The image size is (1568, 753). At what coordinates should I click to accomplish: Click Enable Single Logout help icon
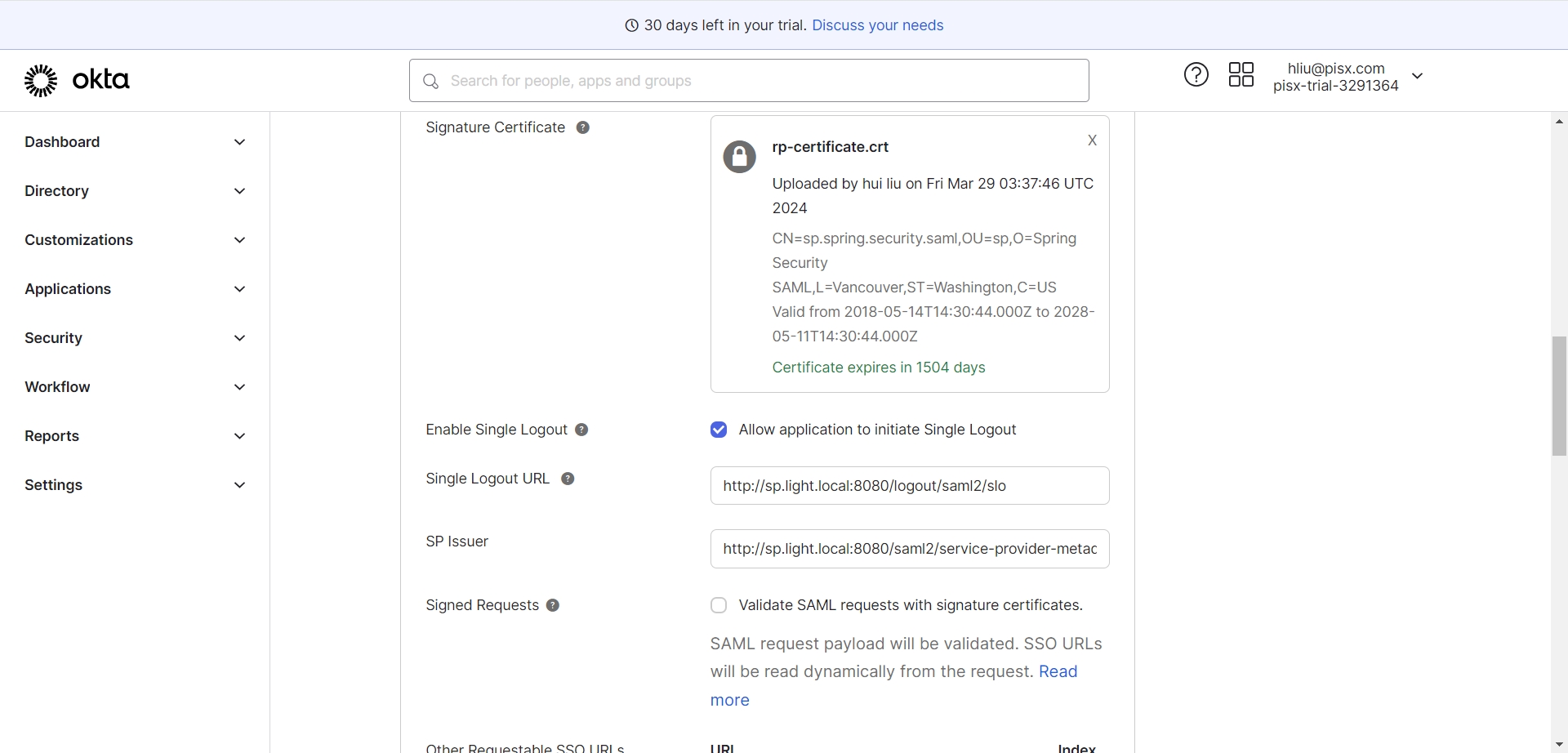(581, 430)
